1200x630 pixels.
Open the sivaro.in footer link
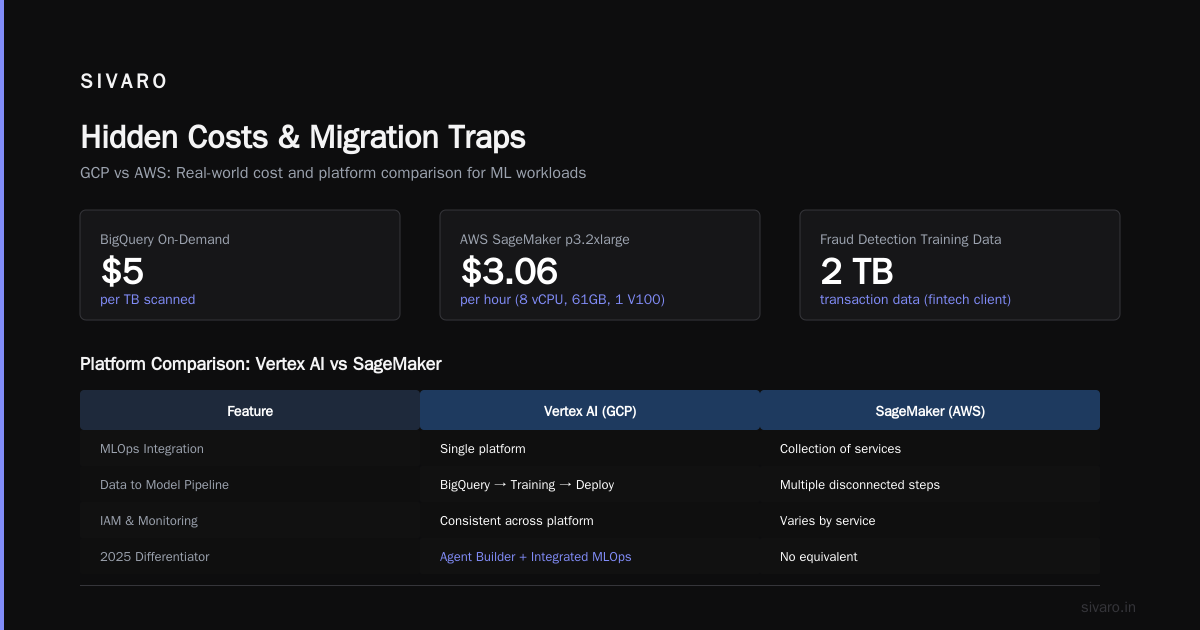1109,607
